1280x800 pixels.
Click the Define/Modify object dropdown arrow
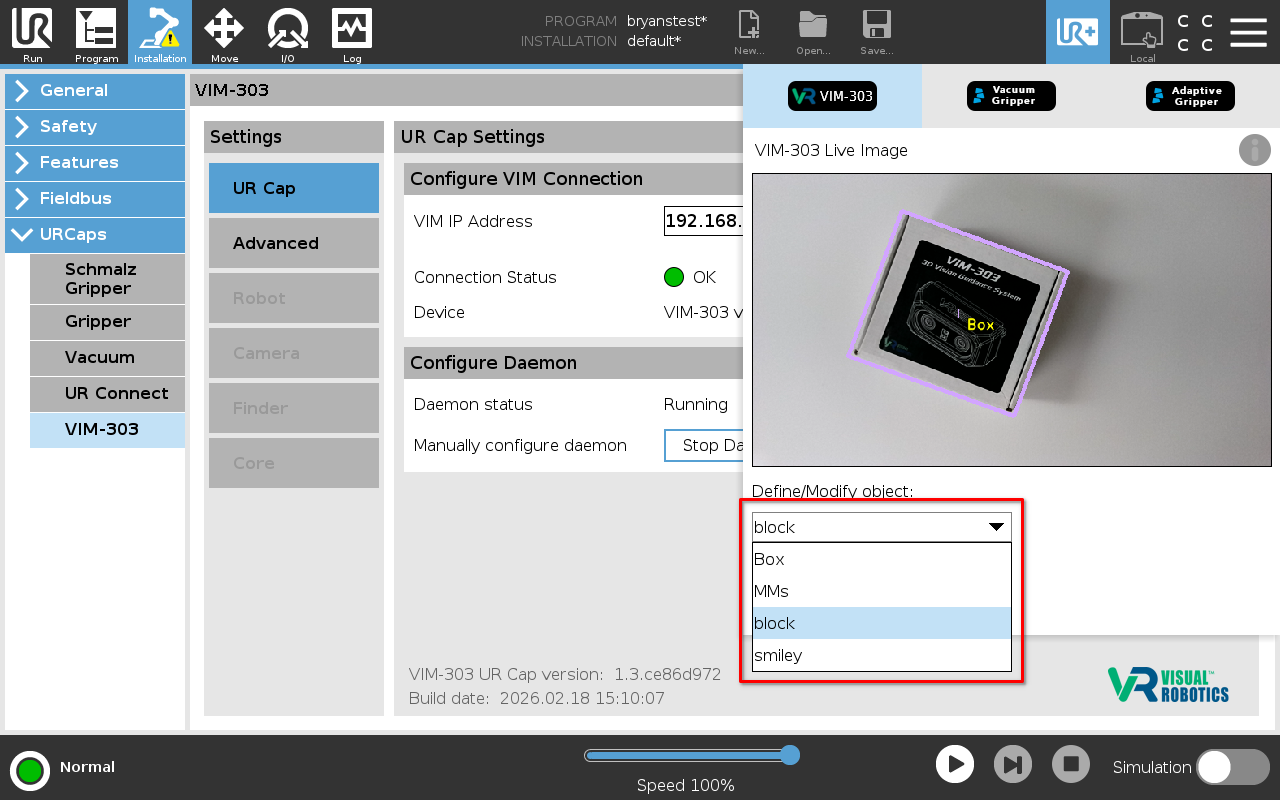[x=996, y=527]
